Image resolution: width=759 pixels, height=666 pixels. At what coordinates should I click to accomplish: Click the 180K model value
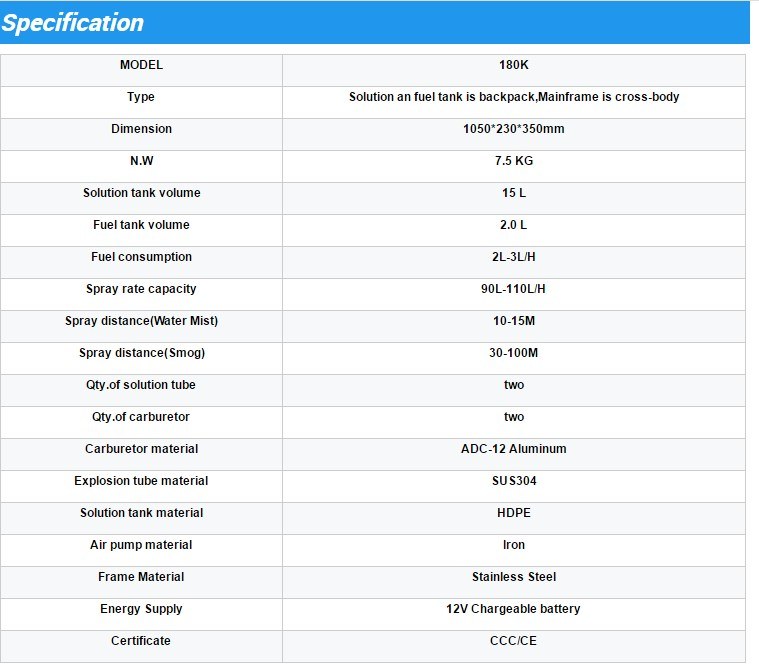coord(514,65)
